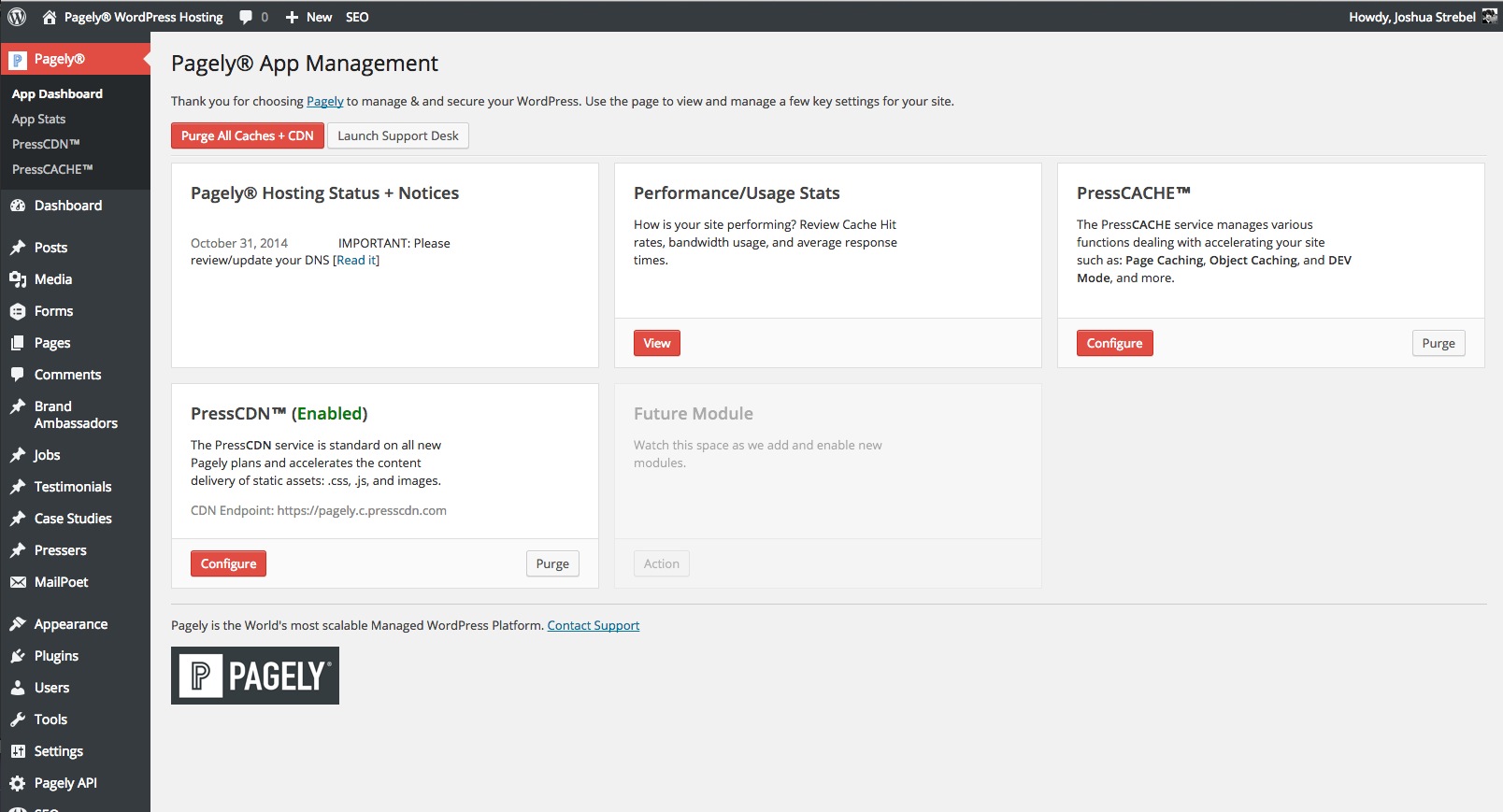Screen dimensions: 1503x812
Task: Open Pagely WordPress Hosting site menu
Action: tap(144, 17)
